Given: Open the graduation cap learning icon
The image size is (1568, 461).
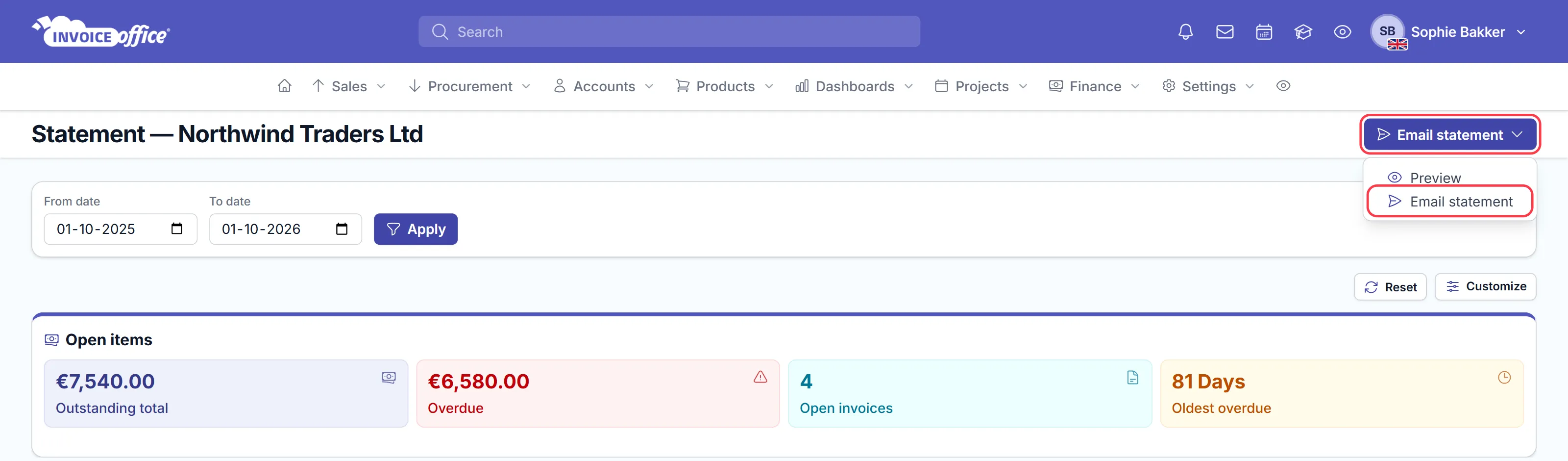Looking at the screenshot, I should [1302, 32].
